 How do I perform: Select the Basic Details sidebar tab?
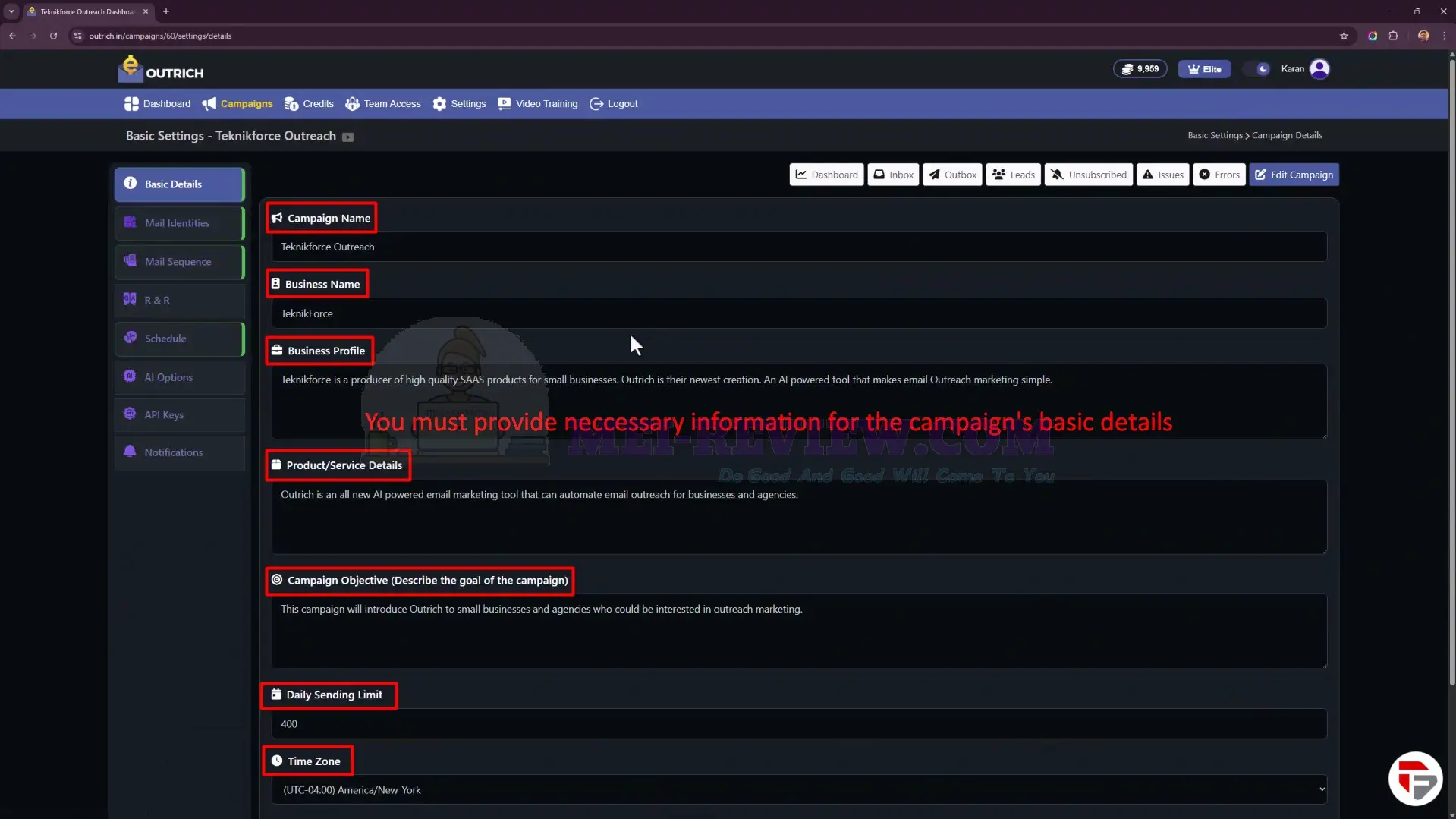[x=180, y=184]
